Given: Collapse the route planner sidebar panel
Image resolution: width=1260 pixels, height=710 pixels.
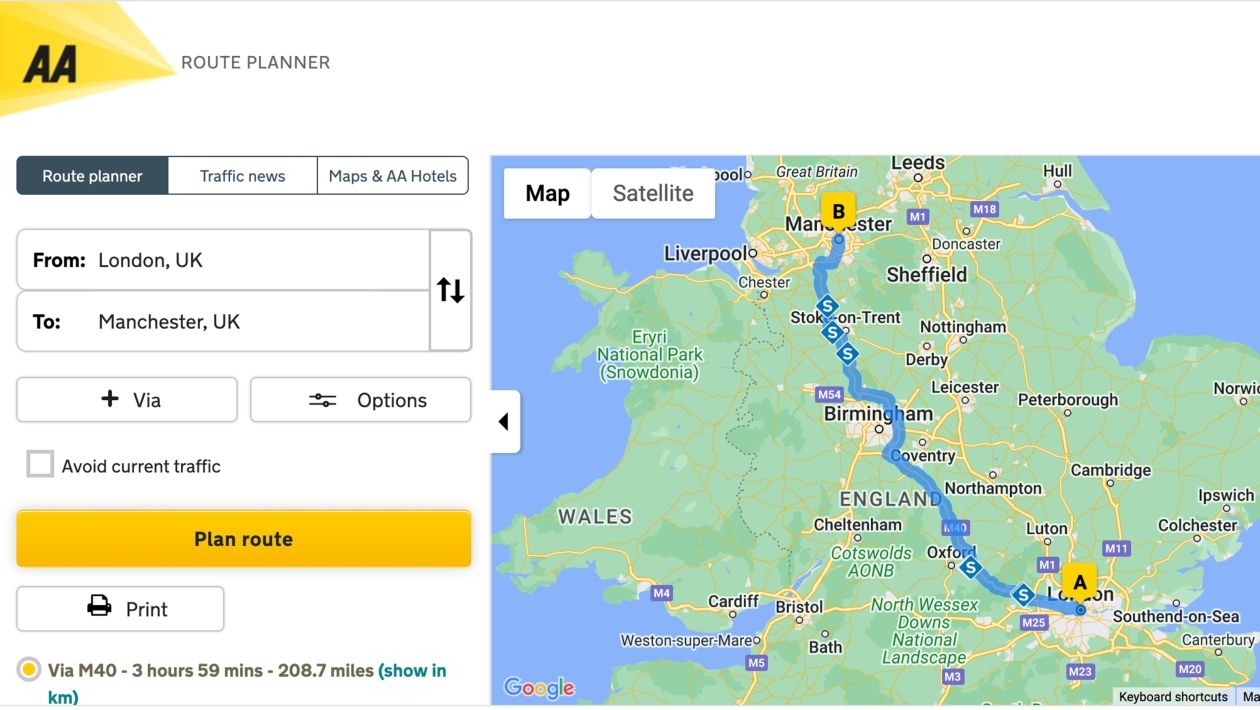Looking at the screenshot, I should point(505,422).
